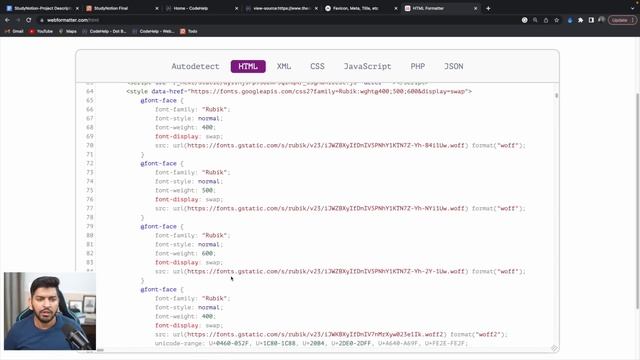Click font-weight: 500 on line 75
The width and height of the screenshot is (640, 360).
[185, 190]
